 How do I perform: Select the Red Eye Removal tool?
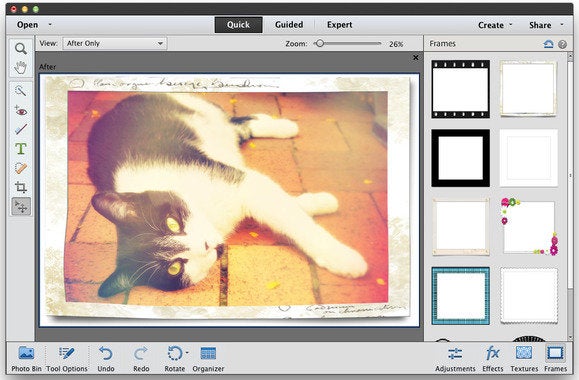click(21, 110)
